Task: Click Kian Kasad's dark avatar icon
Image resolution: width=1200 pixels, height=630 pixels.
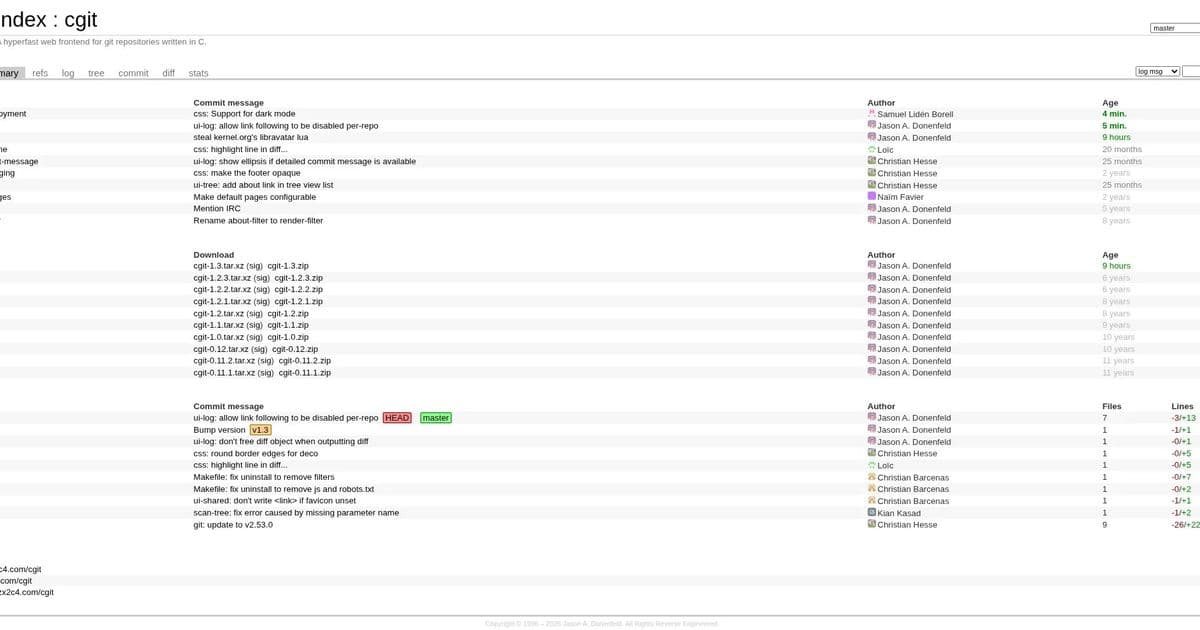Action: tap(871, 512)
